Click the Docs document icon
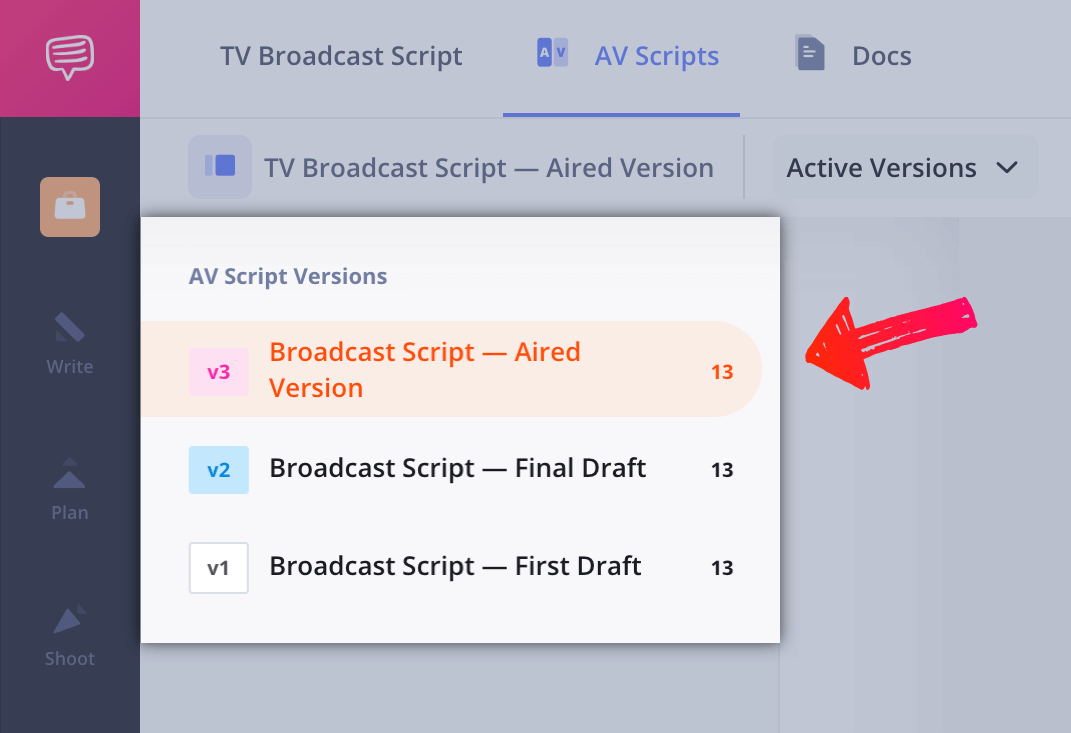 (x=810, y=53)
